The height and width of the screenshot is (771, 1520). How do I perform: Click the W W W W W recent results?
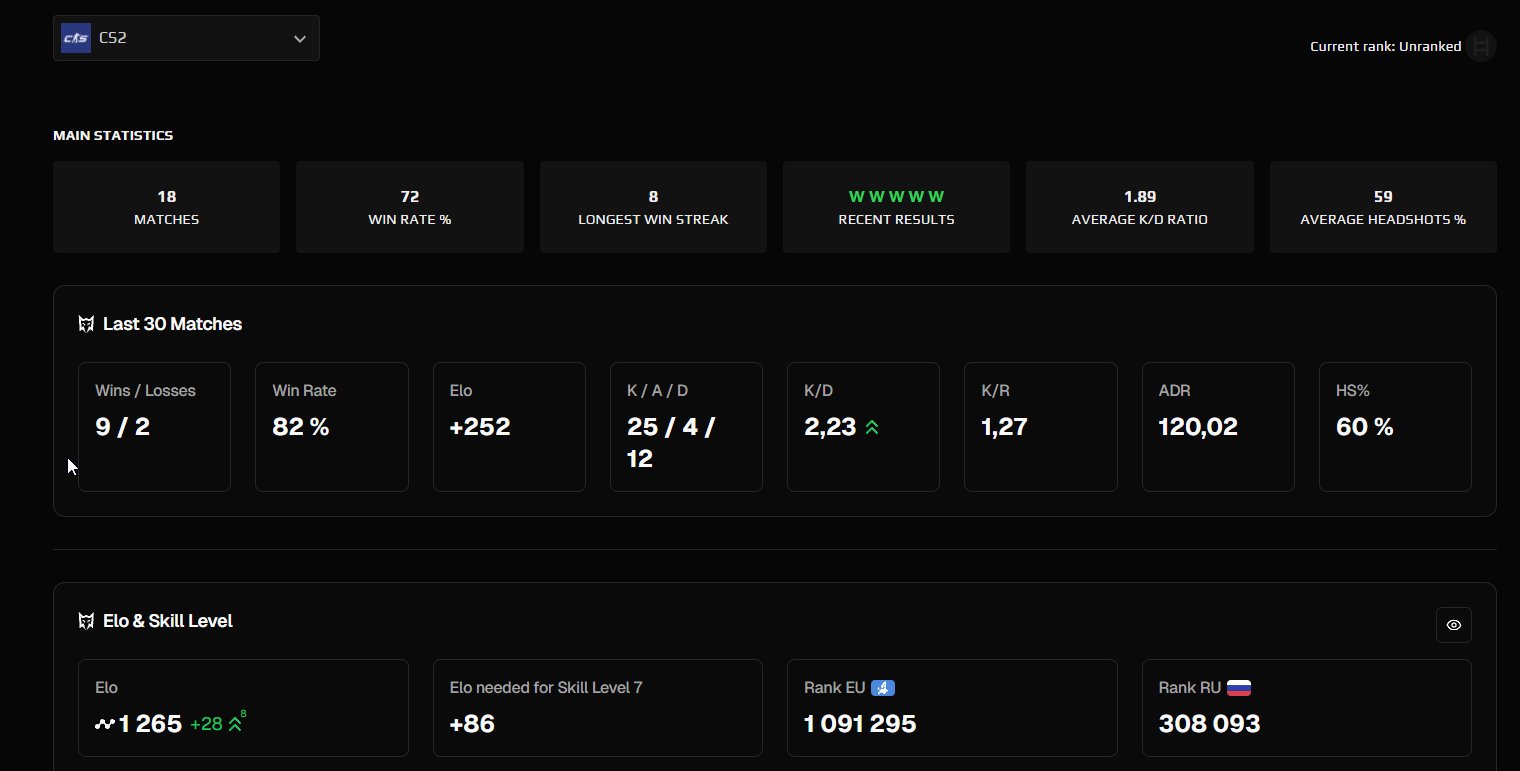[896, 197]
